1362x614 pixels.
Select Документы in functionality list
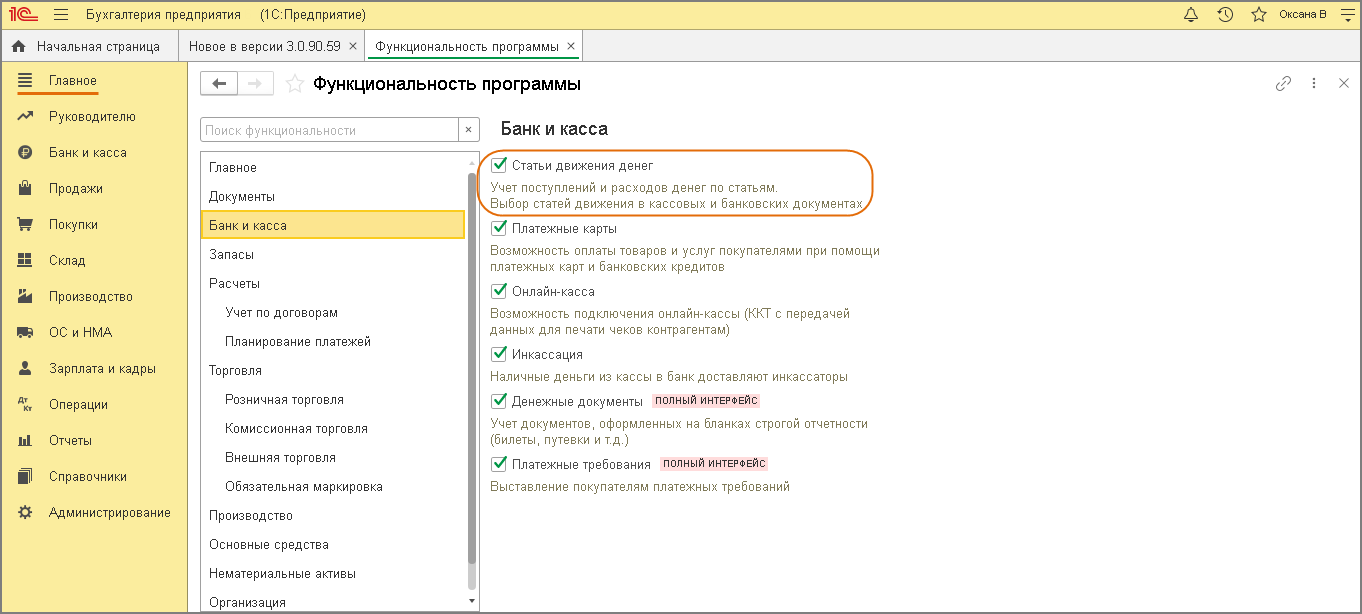[333, 196]
